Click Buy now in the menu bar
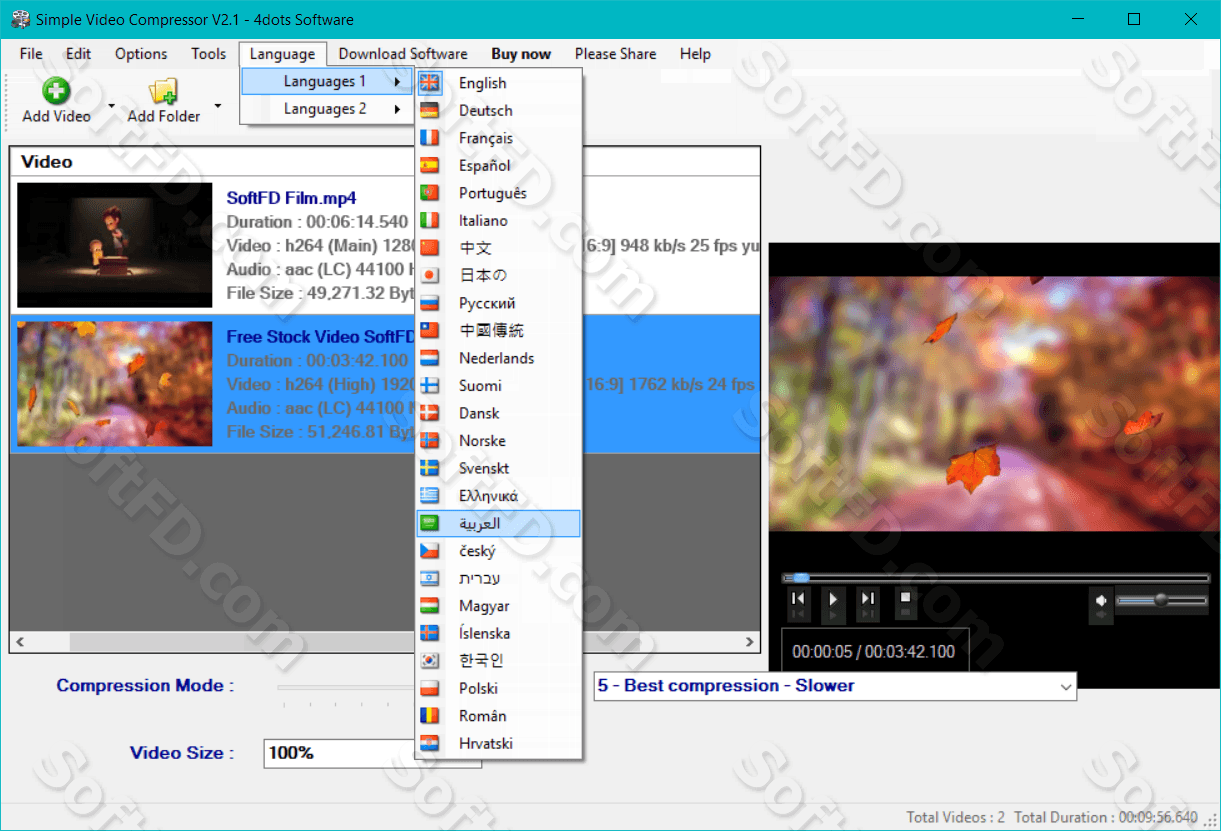The width and height of the screenshot is (1221, 831). [521, 54]
